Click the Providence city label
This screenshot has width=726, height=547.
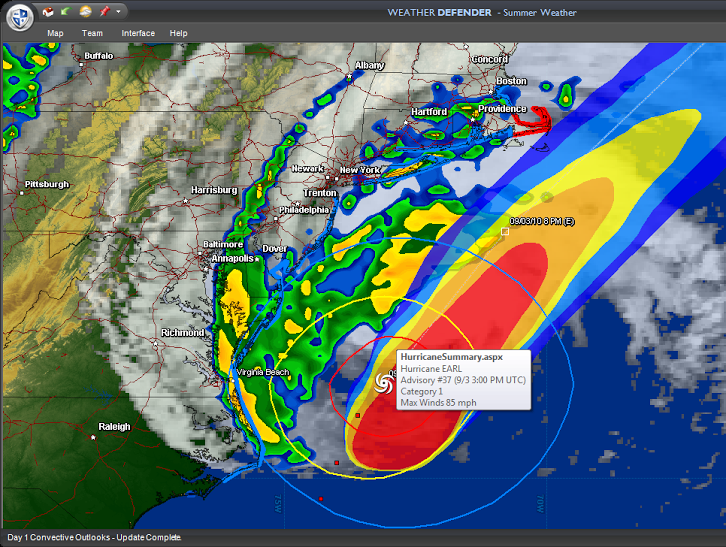pos(502,109)
